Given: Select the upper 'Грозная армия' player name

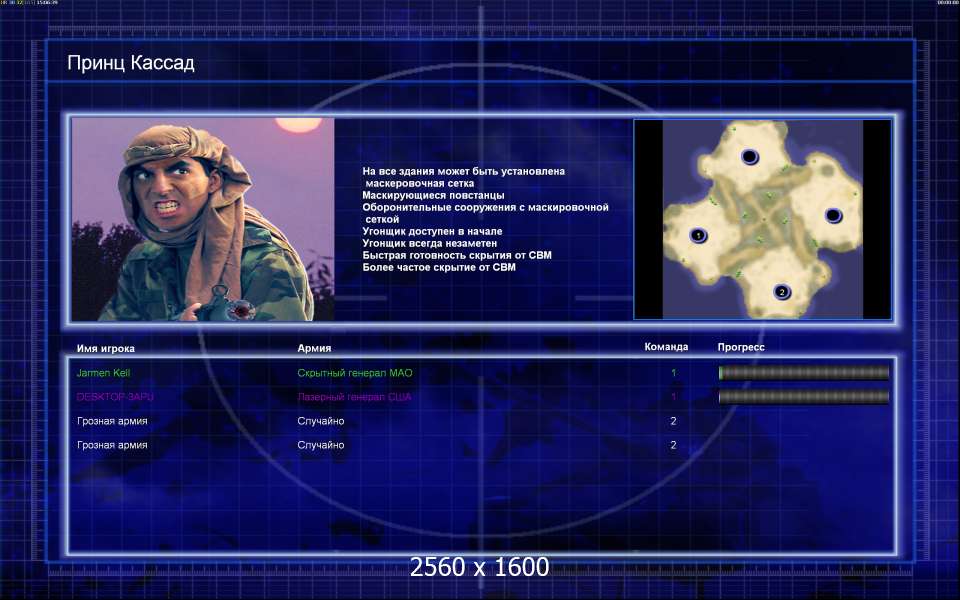Looking at the screenshot, I should pyautogui.click(x=112, y=421).
